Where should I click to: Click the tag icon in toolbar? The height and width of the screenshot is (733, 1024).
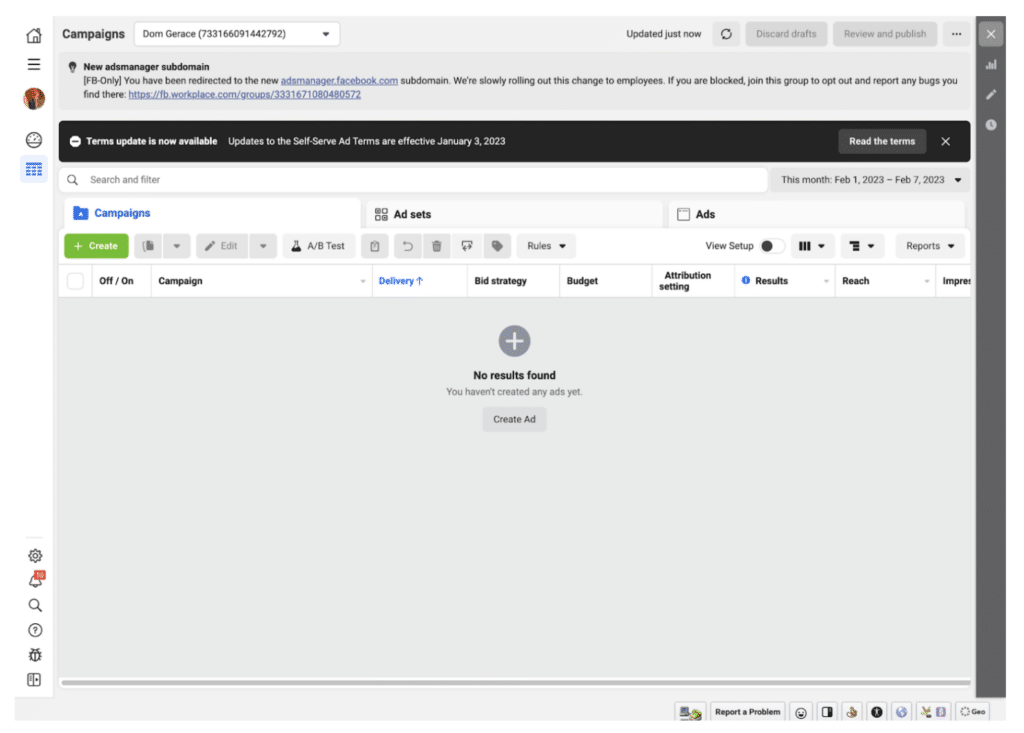point(497,246)
